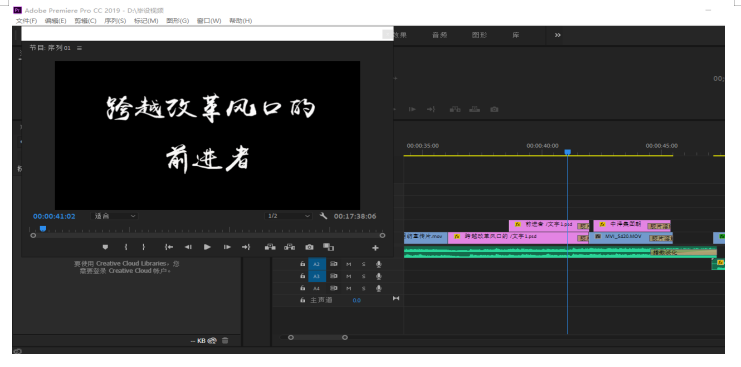The height and width of the screenshot is (367, 741).
Task: Open the 序列(S) menu
Action: point(115,21)
